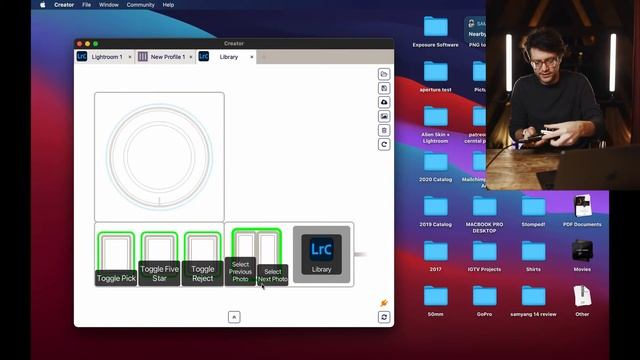Save profile using the disk icon

click(x=384, y=88)
